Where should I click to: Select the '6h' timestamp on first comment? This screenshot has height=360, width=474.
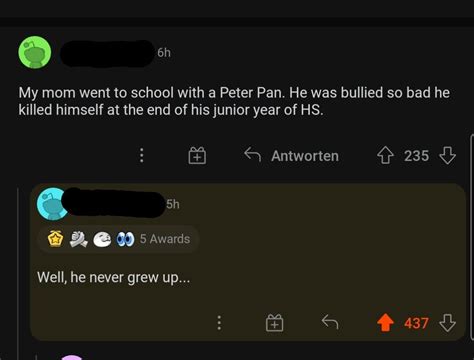[164, 53]
